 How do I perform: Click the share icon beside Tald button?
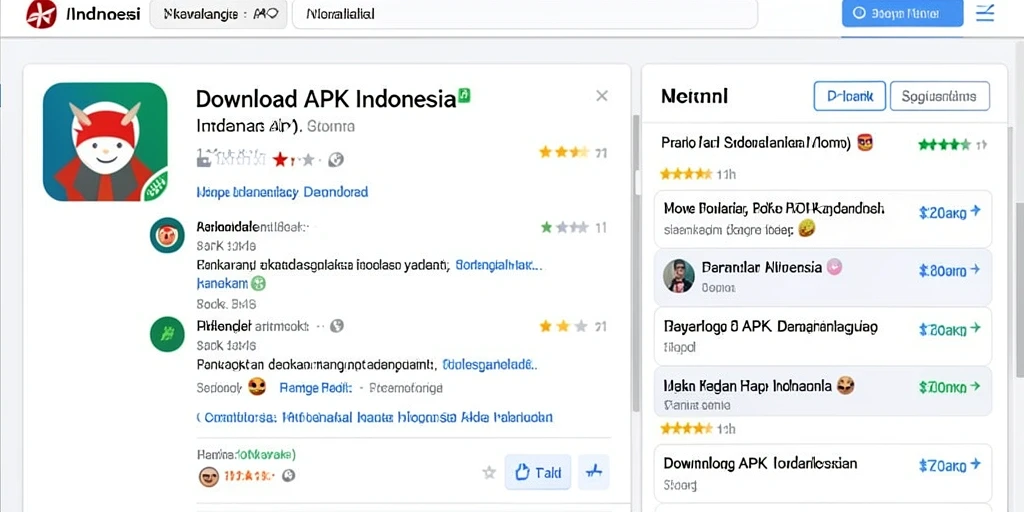pos(594,472)
